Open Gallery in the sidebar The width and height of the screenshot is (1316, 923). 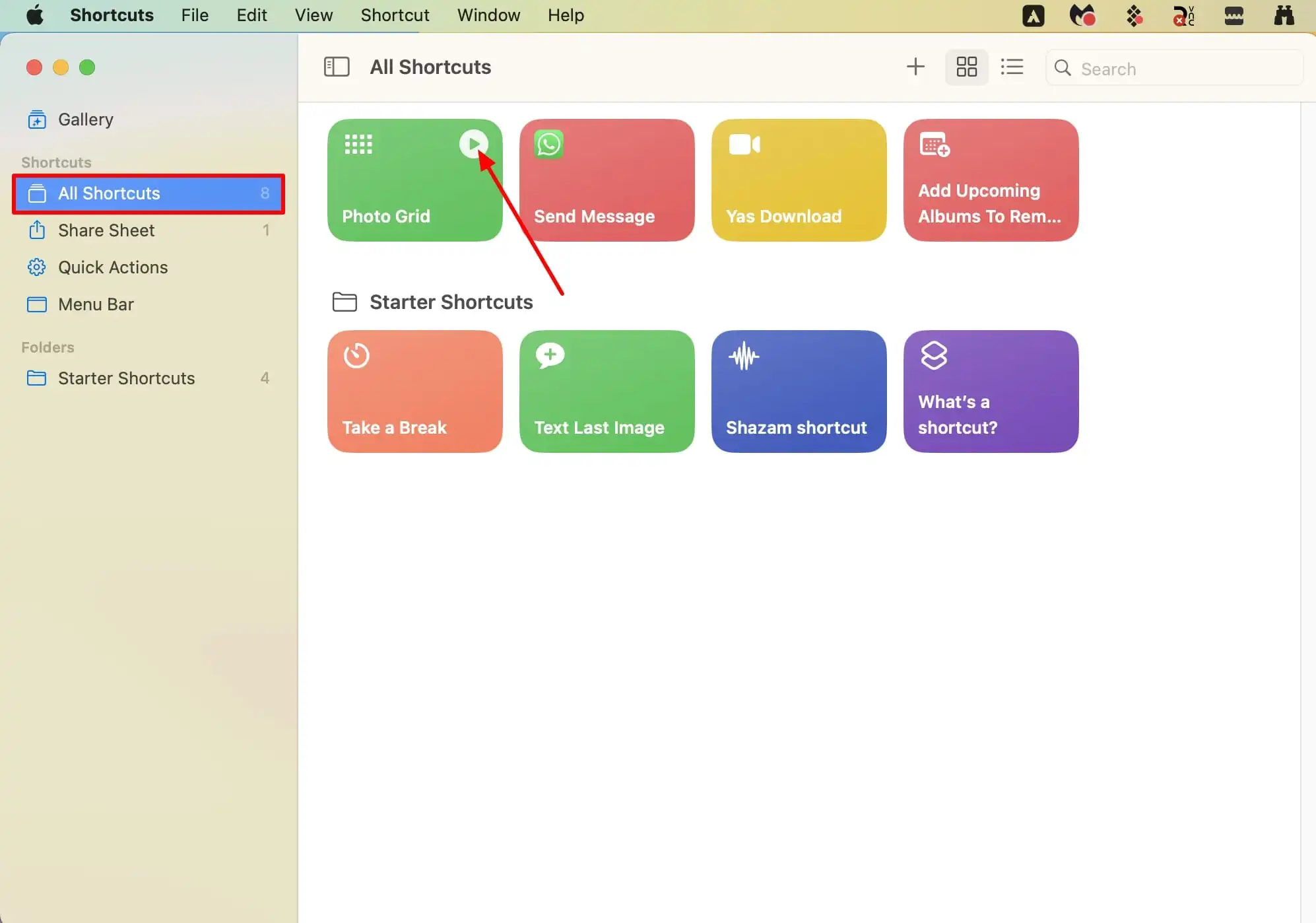click(149, 120)
